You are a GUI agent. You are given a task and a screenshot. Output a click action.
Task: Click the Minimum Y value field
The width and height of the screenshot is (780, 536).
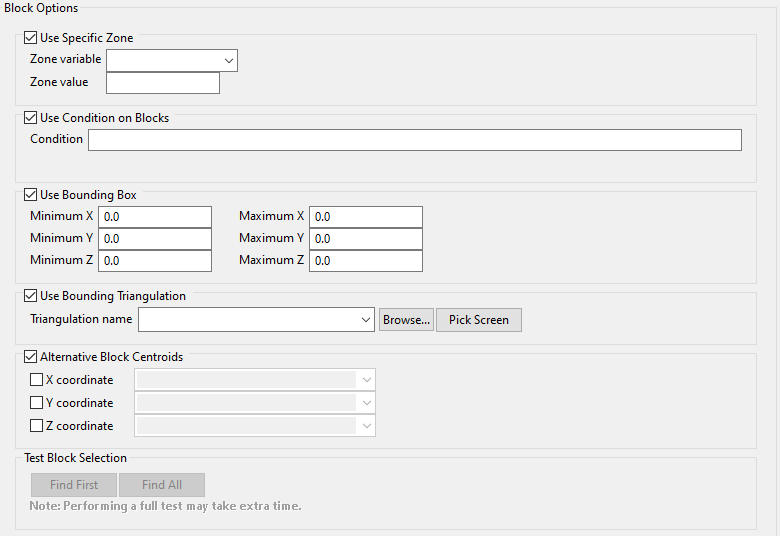pos(155,239)
